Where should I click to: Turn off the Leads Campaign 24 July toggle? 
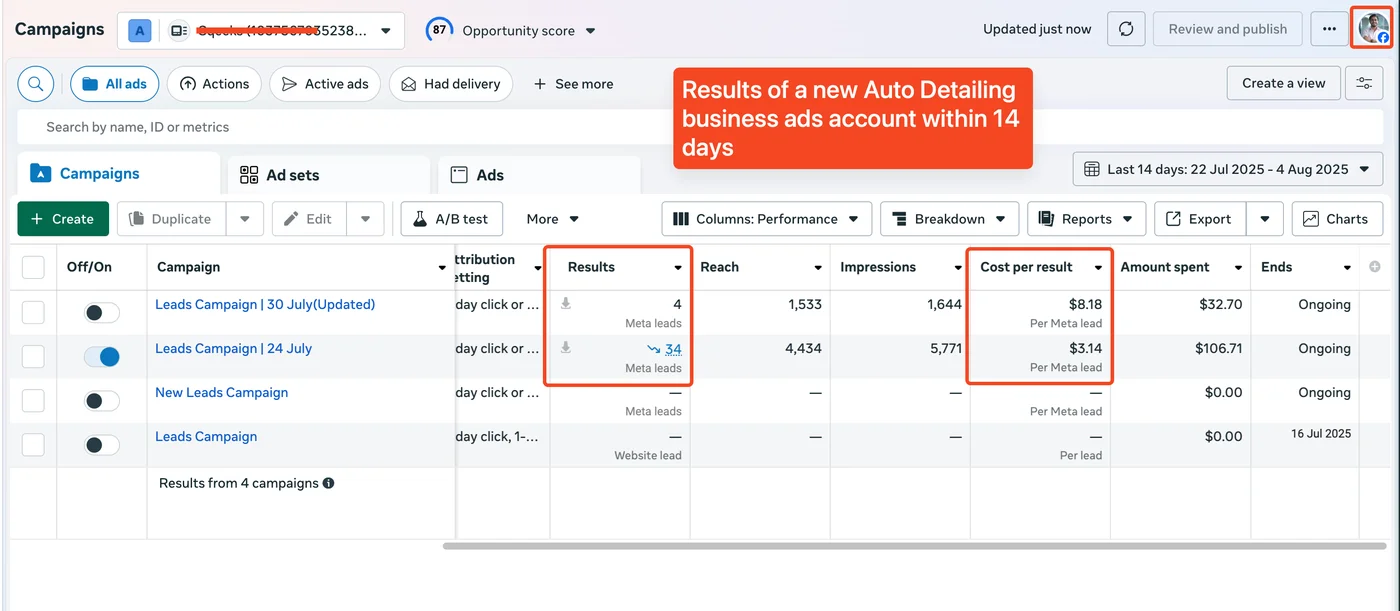click(x=101, y=356)
